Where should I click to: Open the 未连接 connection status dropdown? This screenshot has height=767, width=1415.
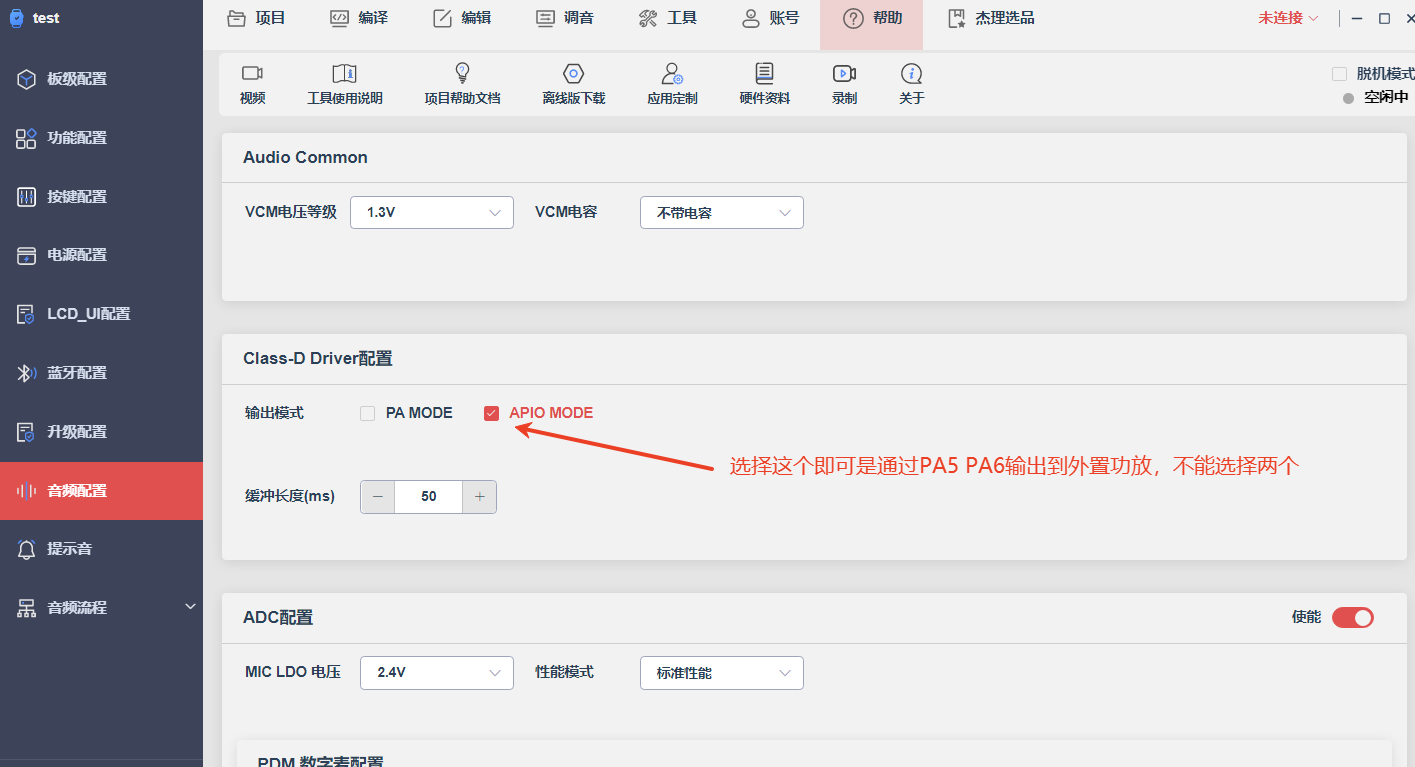click(x=1288, y=18)
